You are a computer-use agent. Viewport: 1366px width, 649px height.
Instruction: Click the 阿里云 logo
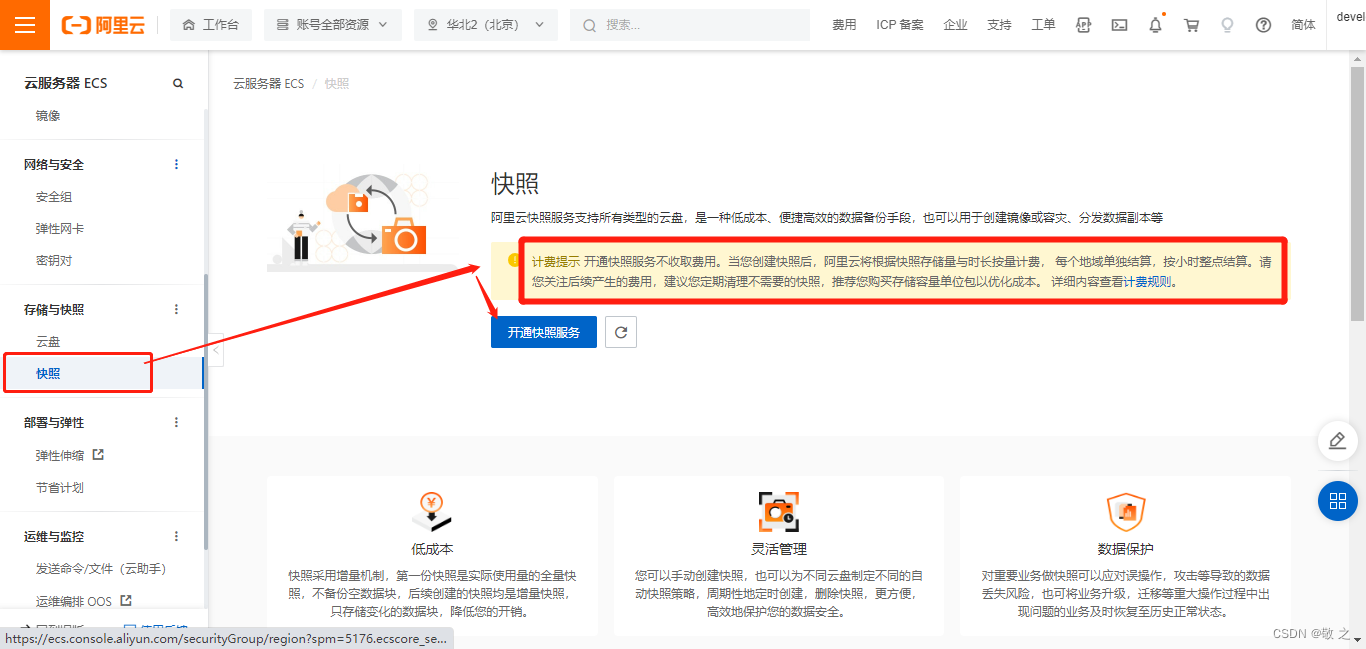pyautogui.click(x=103, y=25)
